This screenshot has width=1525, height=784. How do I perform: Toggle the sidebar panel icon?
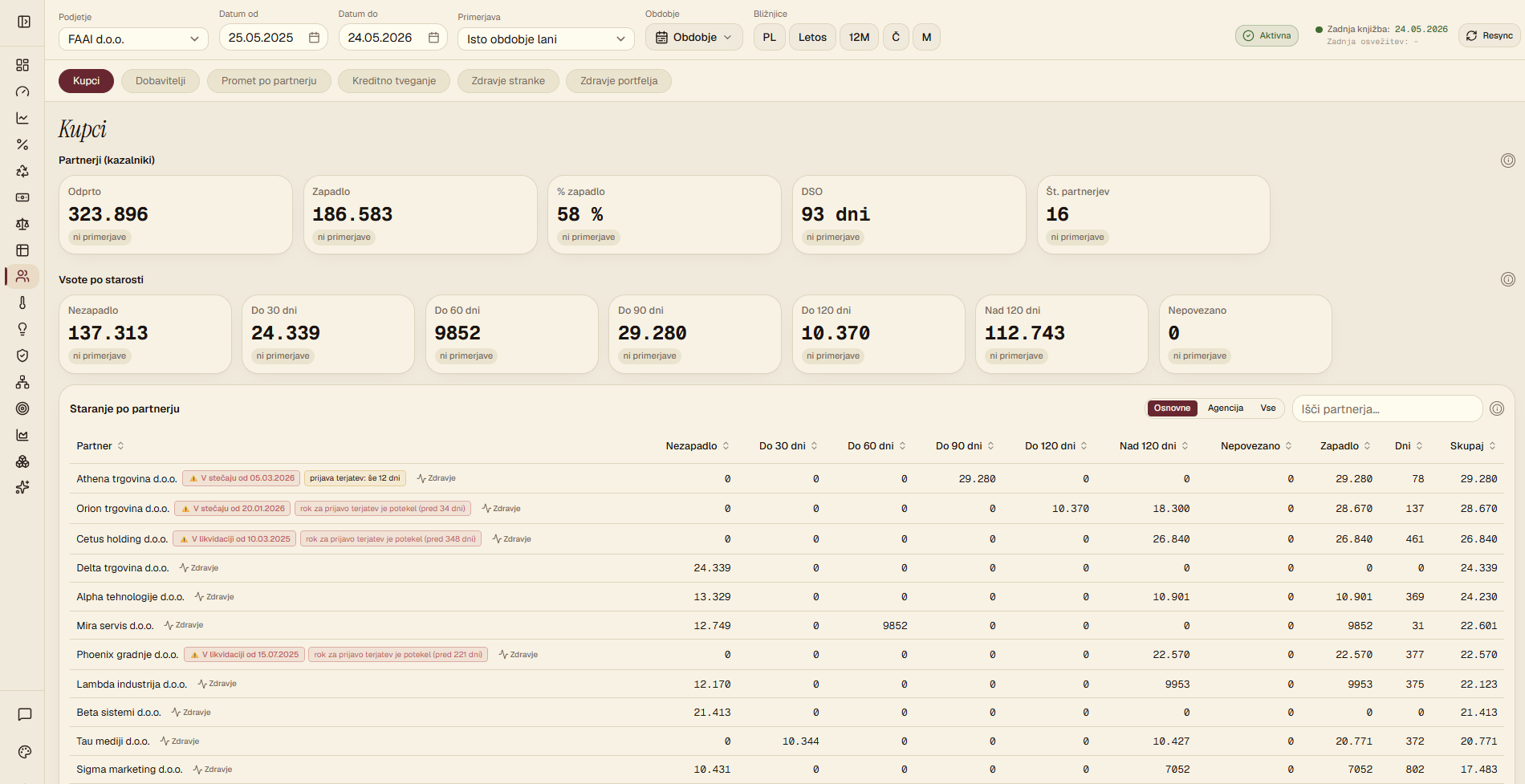point(24,22)
